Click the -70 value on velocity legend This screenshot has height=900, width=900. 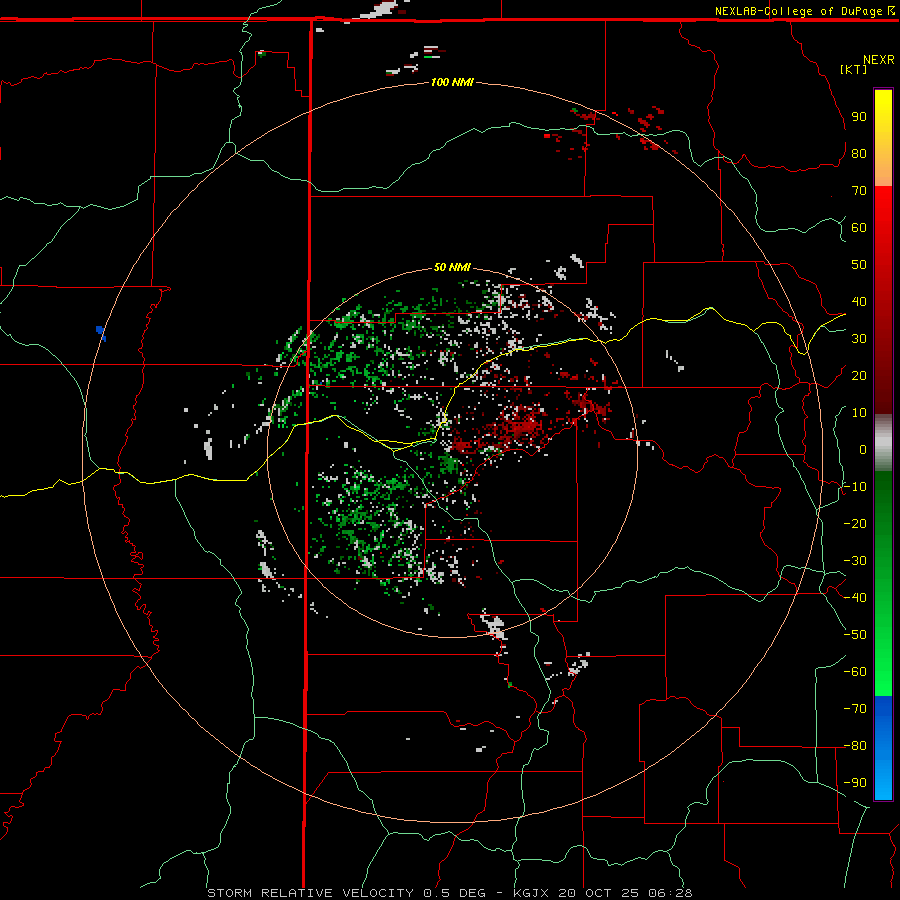tap(855, 709)
